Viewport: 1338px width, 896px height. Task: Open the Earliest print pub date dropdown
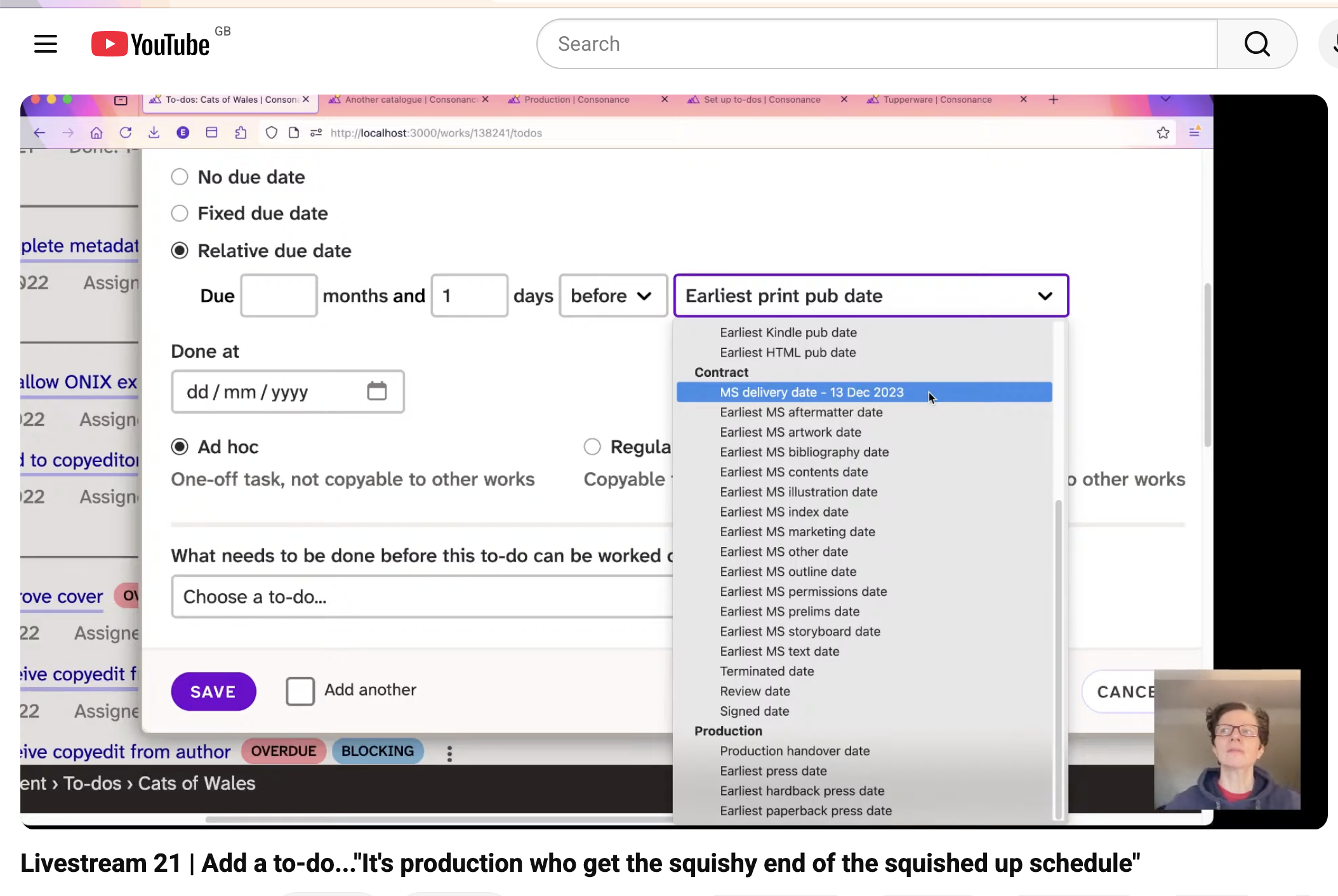871,296
